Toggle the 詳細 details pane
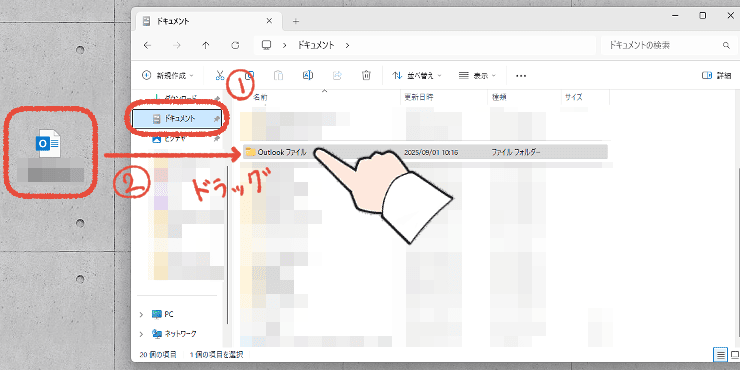The width and height of the screenshot is (740, 370). (716, 75)
